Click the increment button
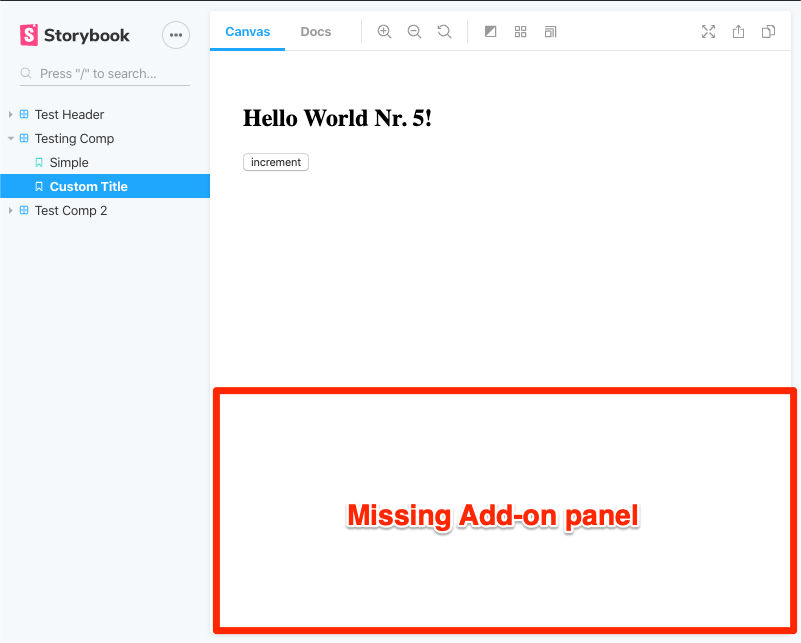Image resolution: width=801 pixels, height=643 pixels. [275, 161]
